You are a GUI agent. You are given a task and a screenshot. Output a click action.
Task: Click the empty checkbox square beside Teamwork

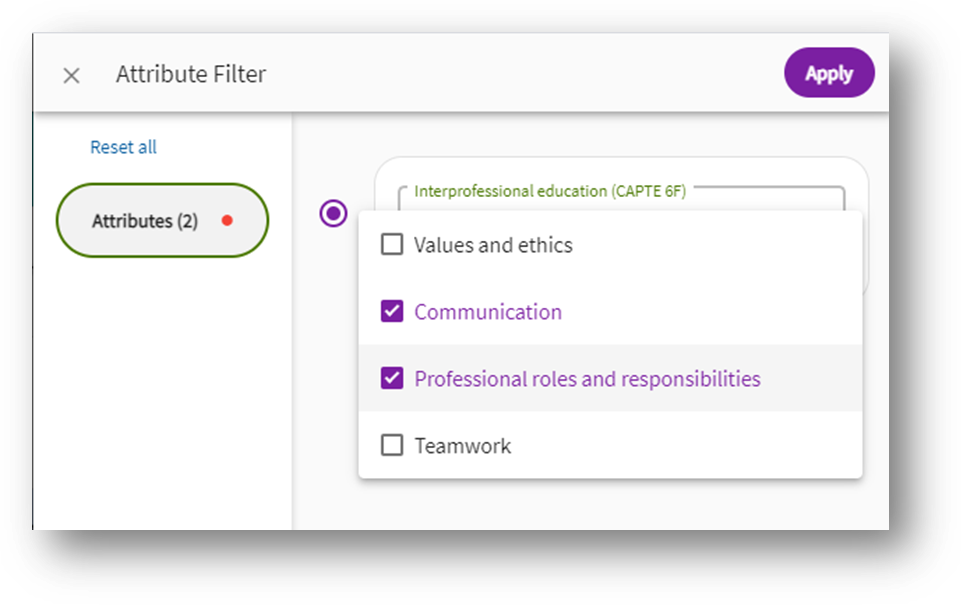(x=390, y=445)
